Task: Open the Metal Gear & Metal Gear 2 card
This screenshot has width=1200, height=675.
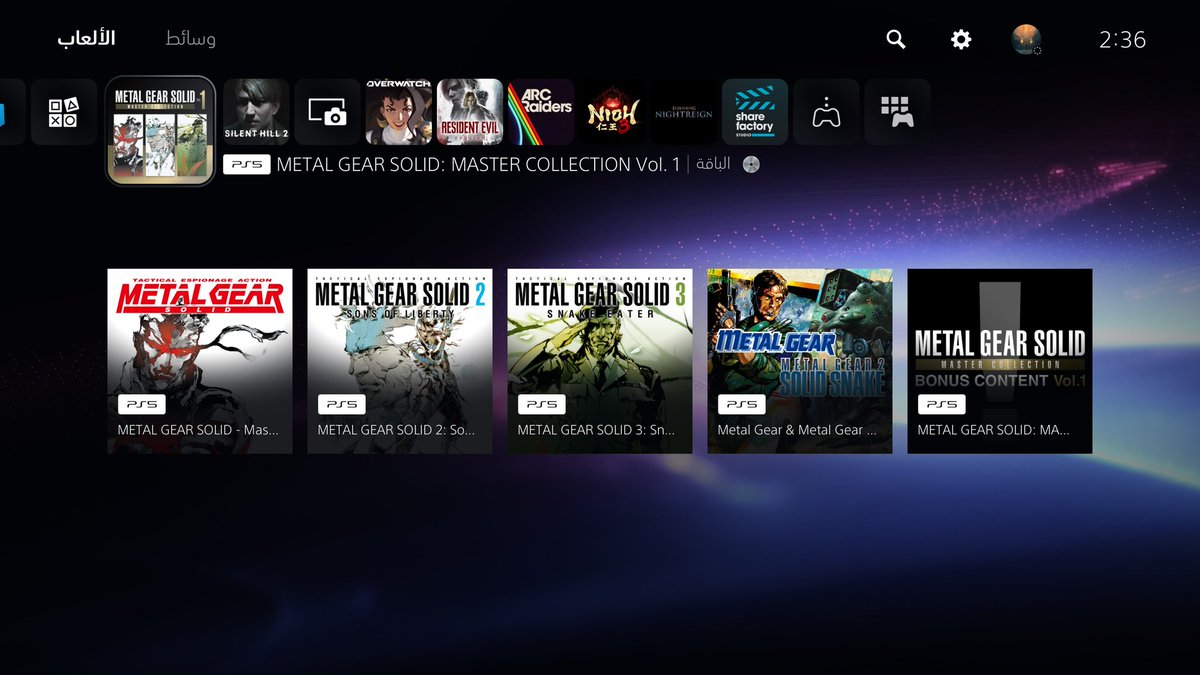Action: click(800, 361)
